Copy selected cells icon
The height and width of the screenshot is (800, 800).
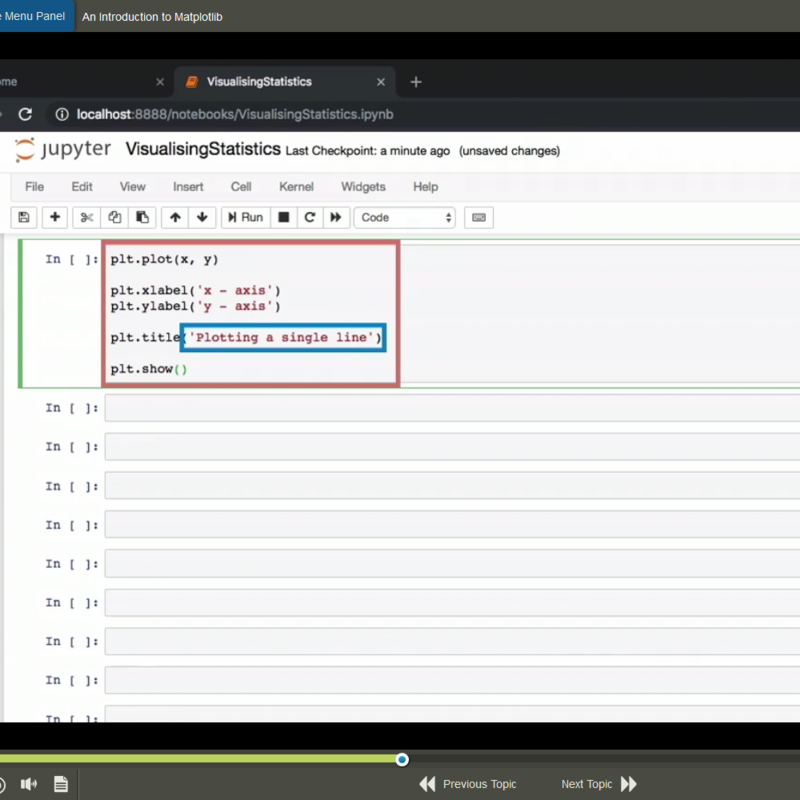point(114,217)
